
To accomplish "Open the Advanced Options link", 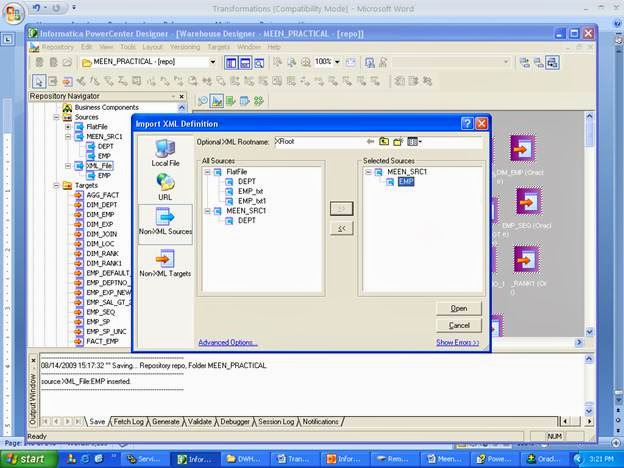I will coord(227,342).
